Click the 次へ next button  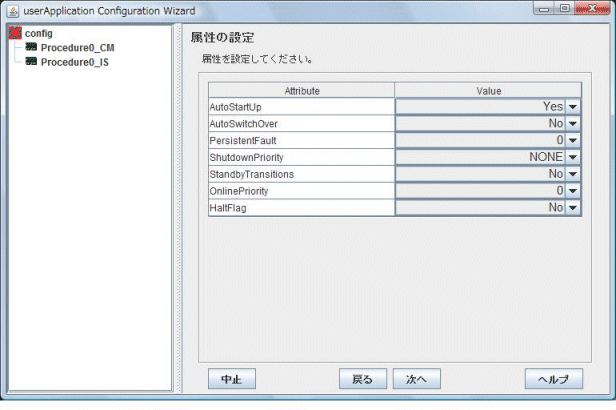[x=416, y=379]
